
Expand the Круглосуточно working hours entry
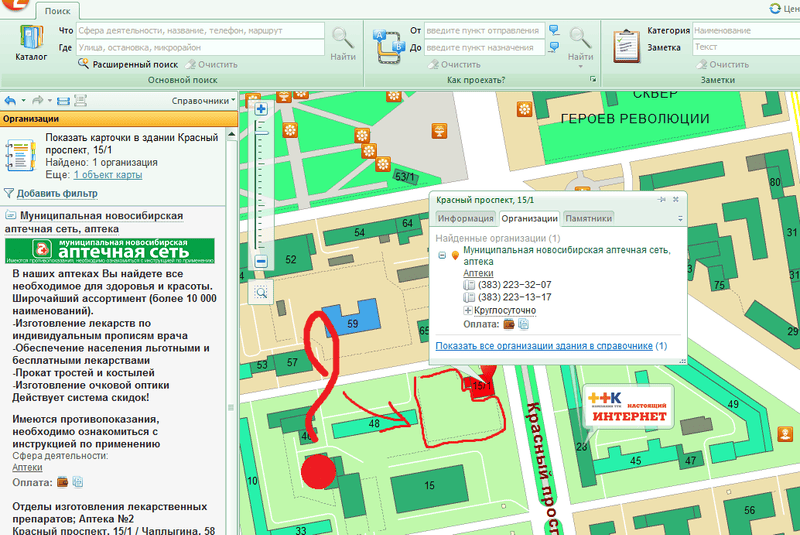tap(468, 311)
